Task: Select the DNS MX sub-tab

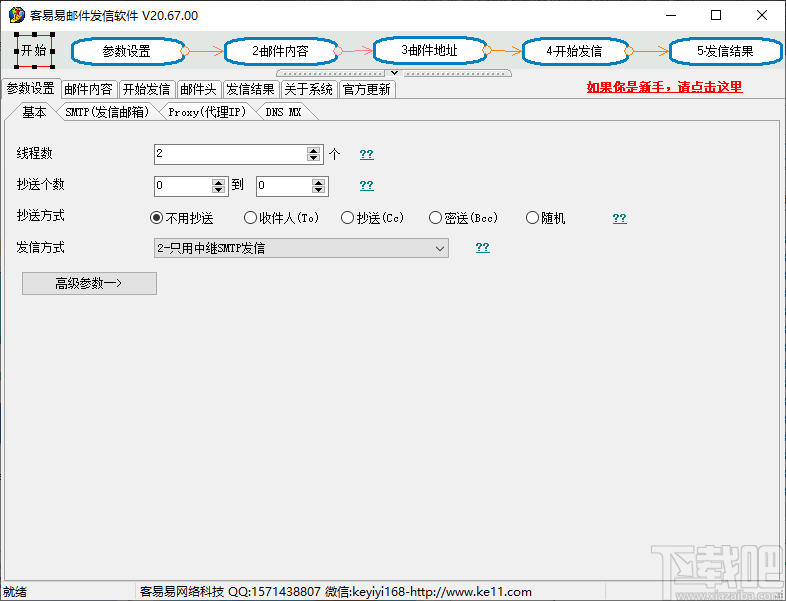Action: click(283, 112)
